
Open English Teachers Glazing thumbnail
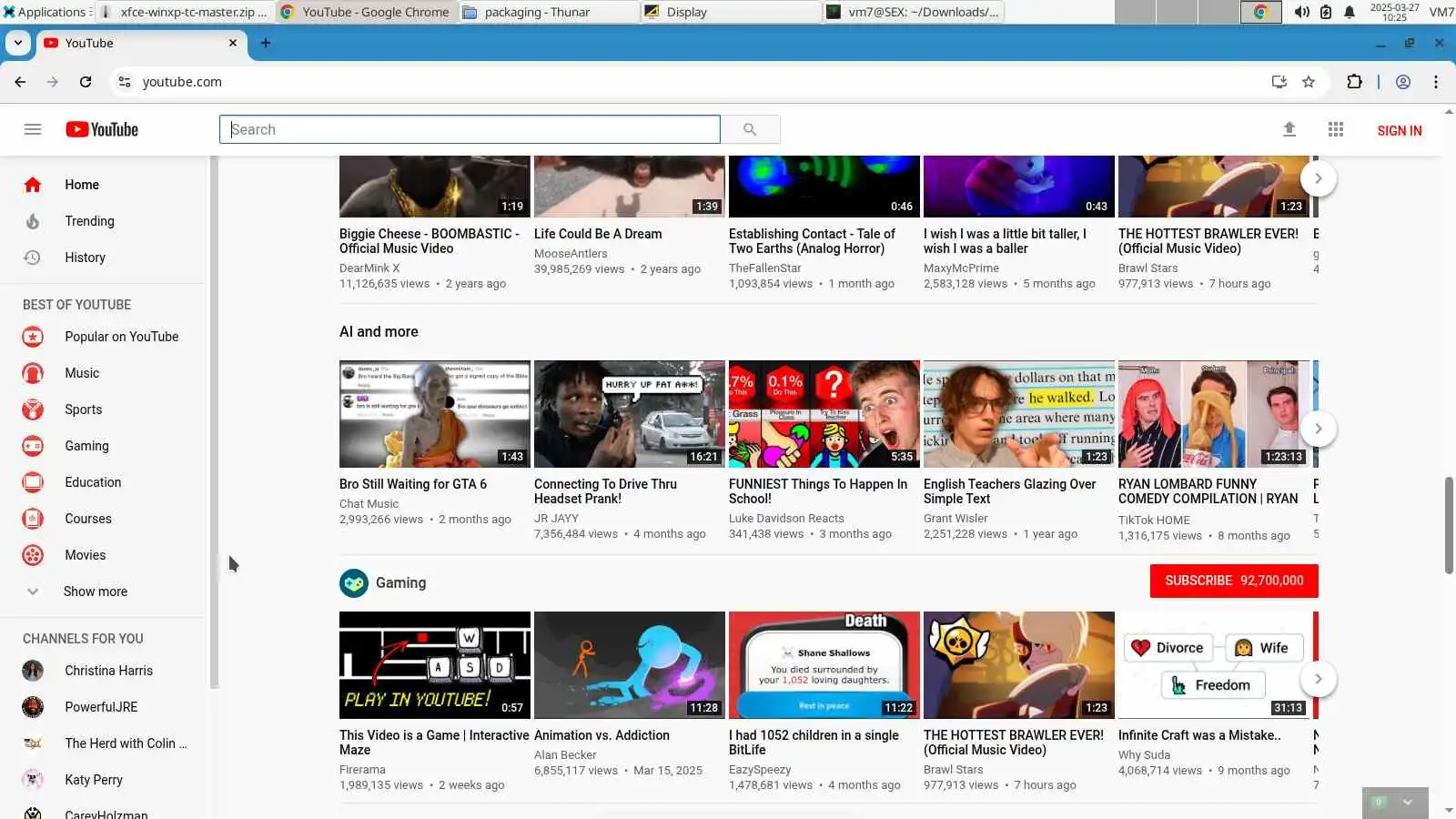[1019, 414]
